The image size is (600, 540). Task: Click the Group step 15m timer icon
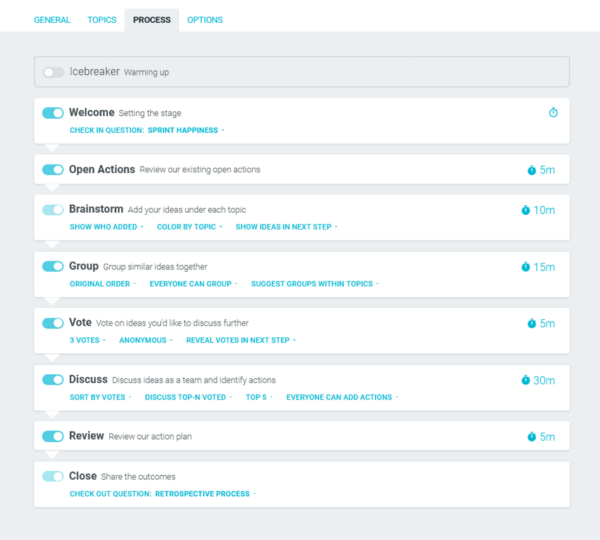(526, 267)
